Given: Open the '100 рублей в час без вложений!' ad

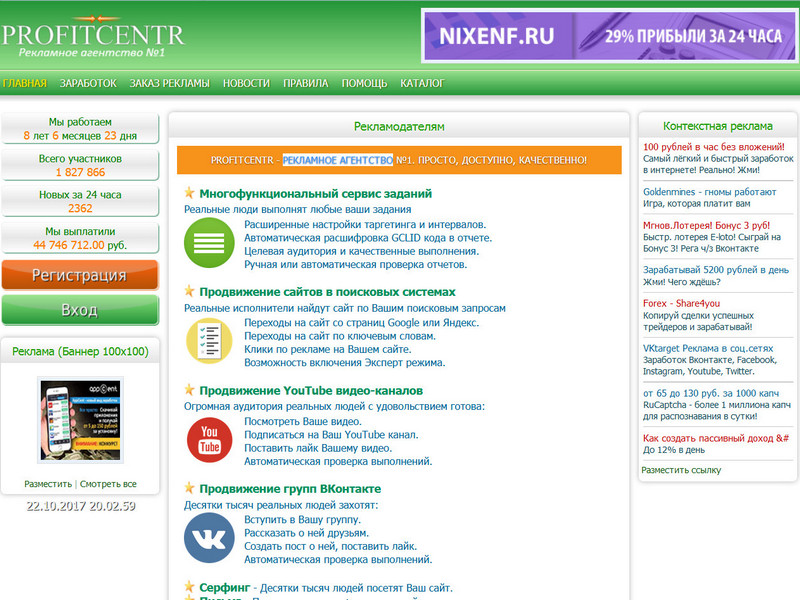Looking at the screenshot, I should point(714,147).
